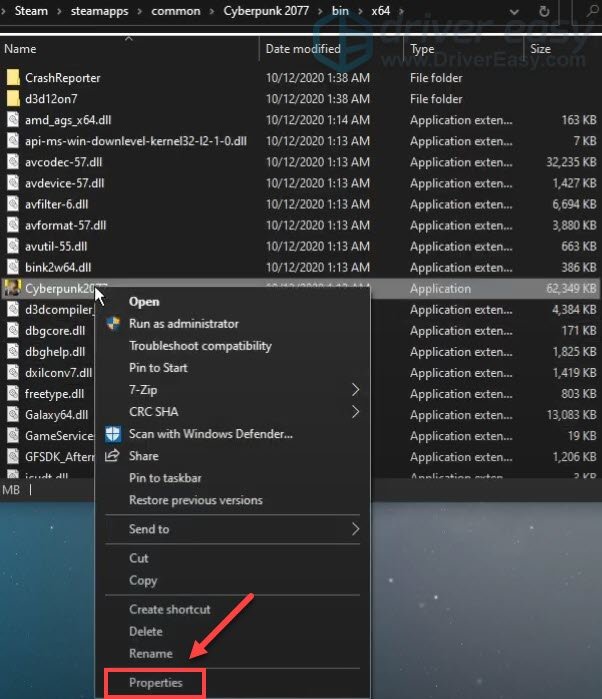Viewport: 602px width, 699px height.
Task: Click the admin shield icon beside Run as administrator
Action: click(x=113, y=324)
